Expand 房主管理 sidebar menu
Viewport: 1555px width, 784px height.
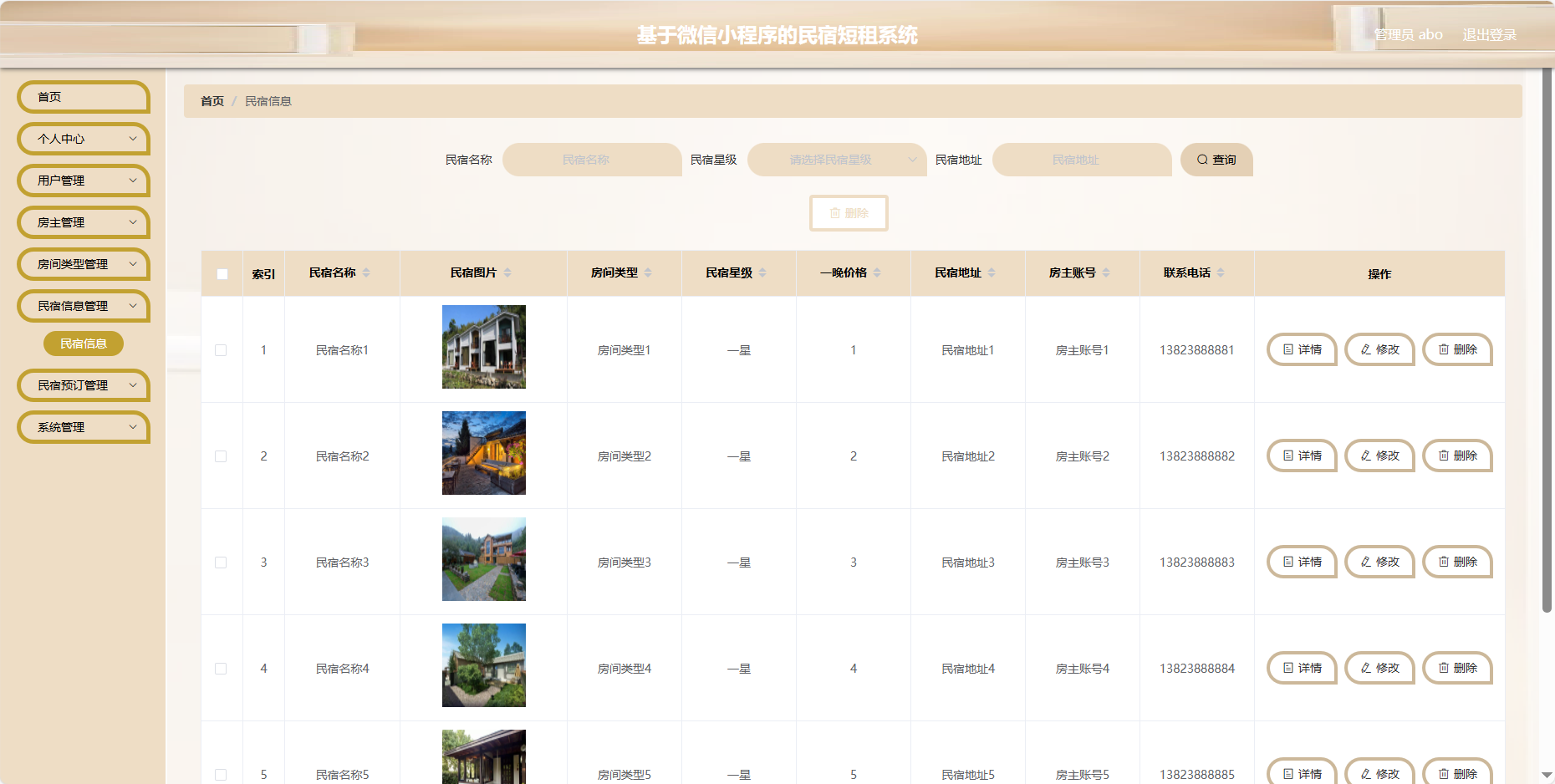tap(84, 222)
